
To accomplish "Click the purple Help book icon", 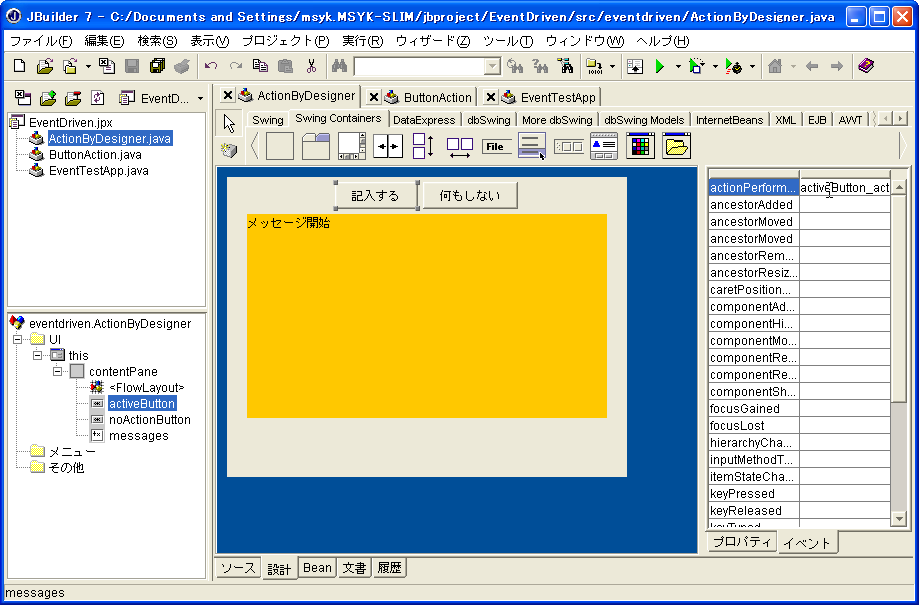I will coord(866,67).
